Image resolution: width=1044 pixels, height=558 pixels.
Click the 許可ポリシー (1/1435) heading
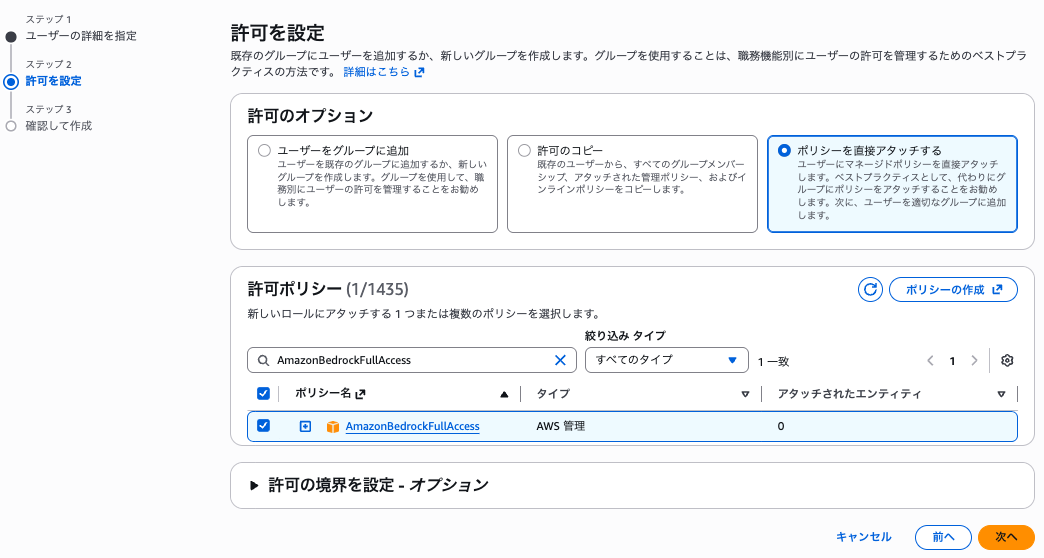(328, 289)
